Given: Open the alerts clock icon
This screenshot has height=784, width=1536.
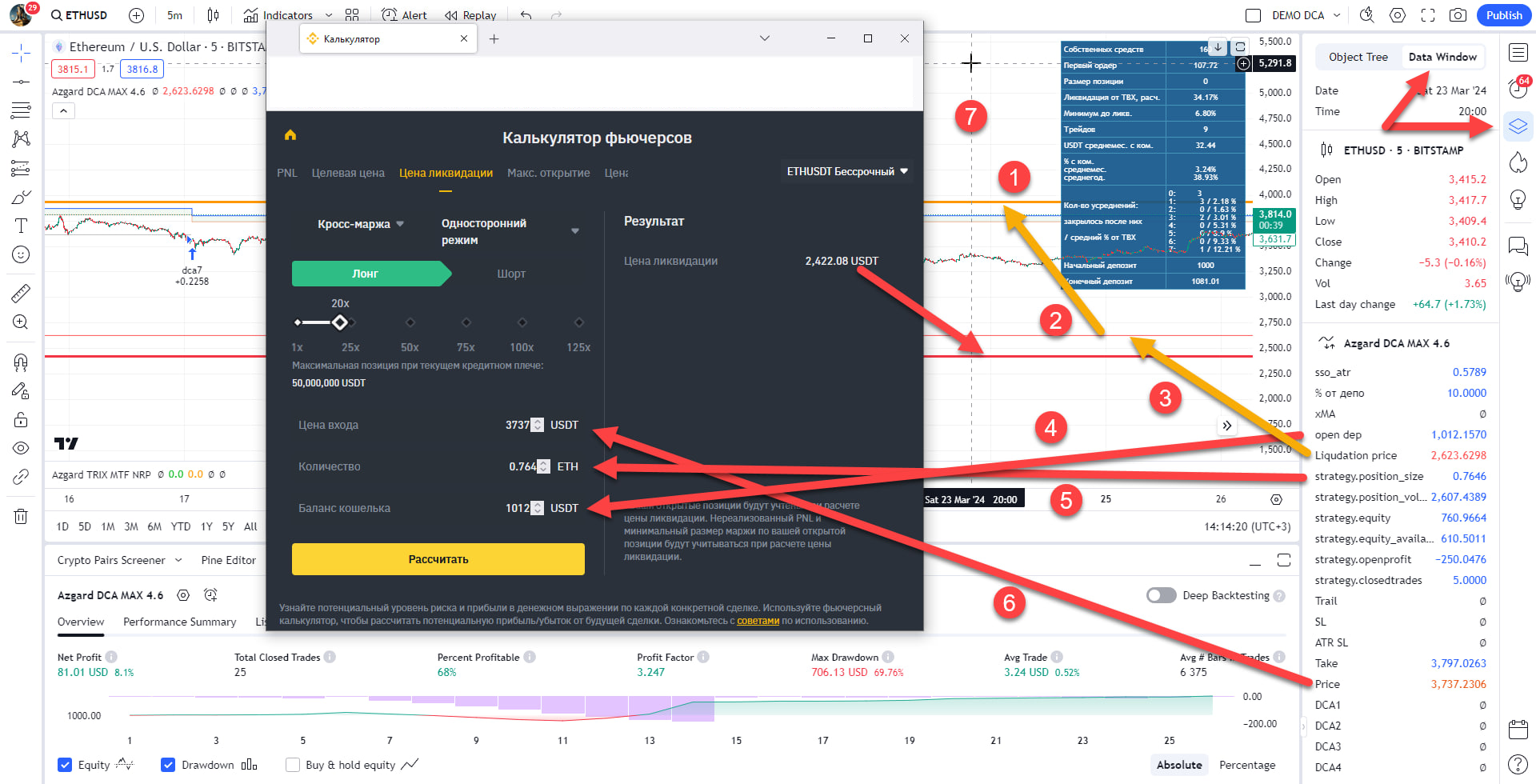Looking at the screenshot, I should [x=1518, y=88].
